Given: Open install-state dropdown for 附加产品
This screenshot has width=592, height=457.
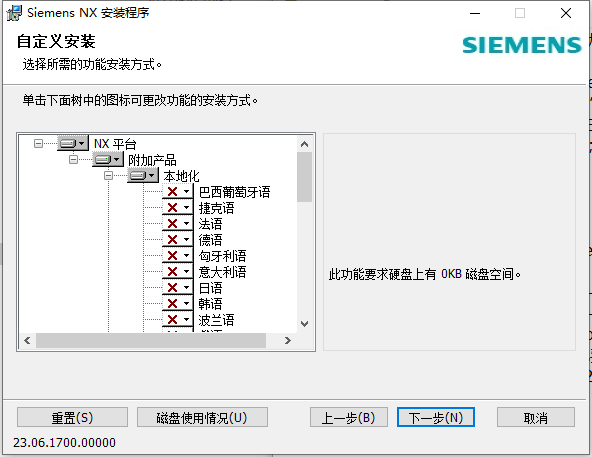Looking at the screenshot, I should [x=108, y=159].
